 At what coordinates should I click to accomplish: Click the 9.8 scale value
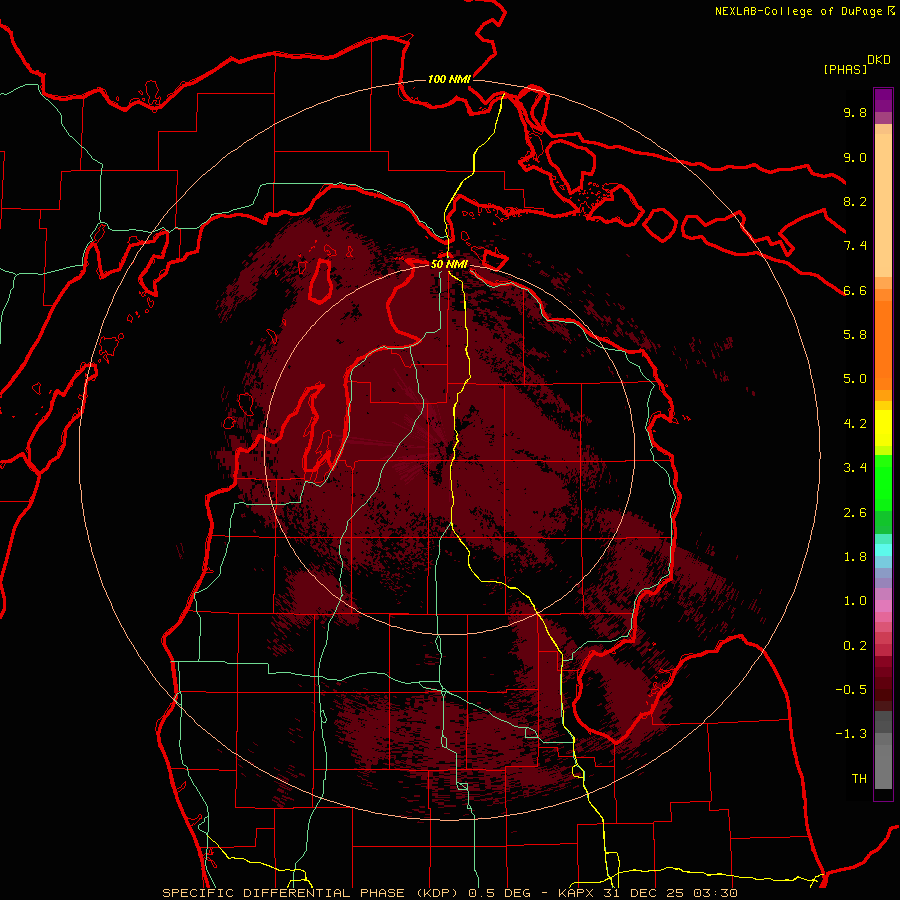point(855,112)
